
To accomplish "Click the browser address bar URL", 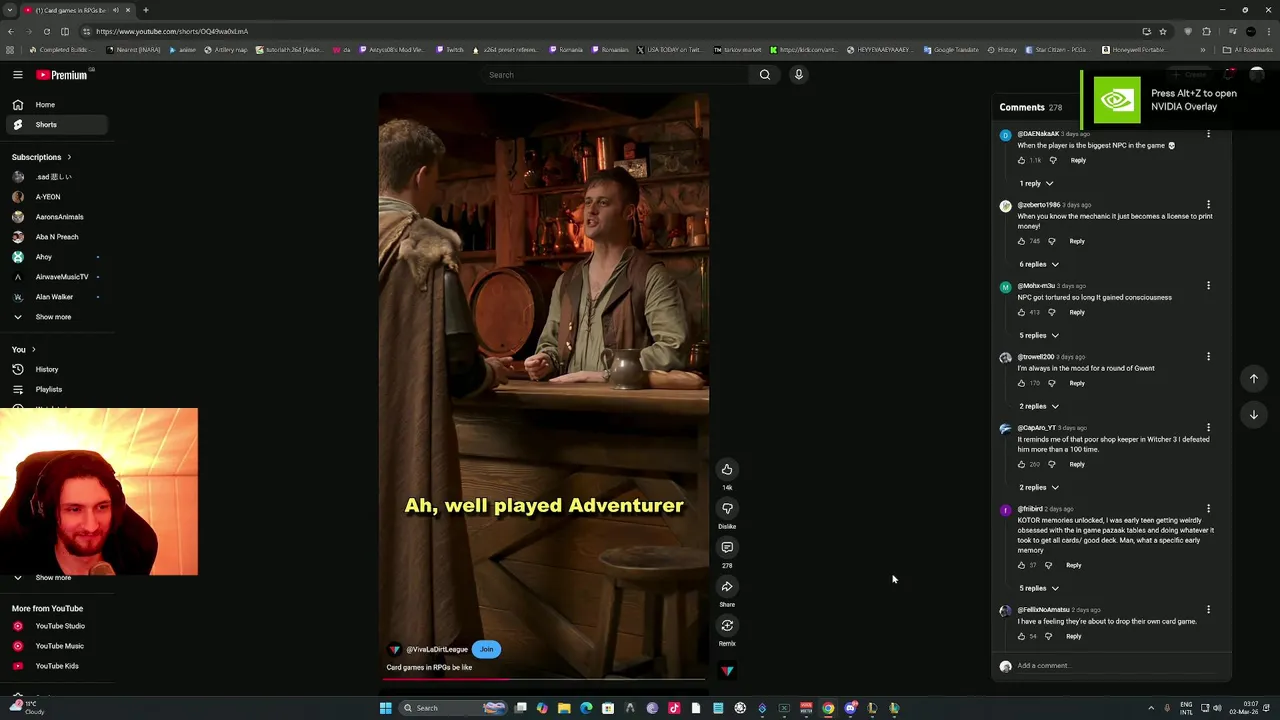I will [172, 31].
